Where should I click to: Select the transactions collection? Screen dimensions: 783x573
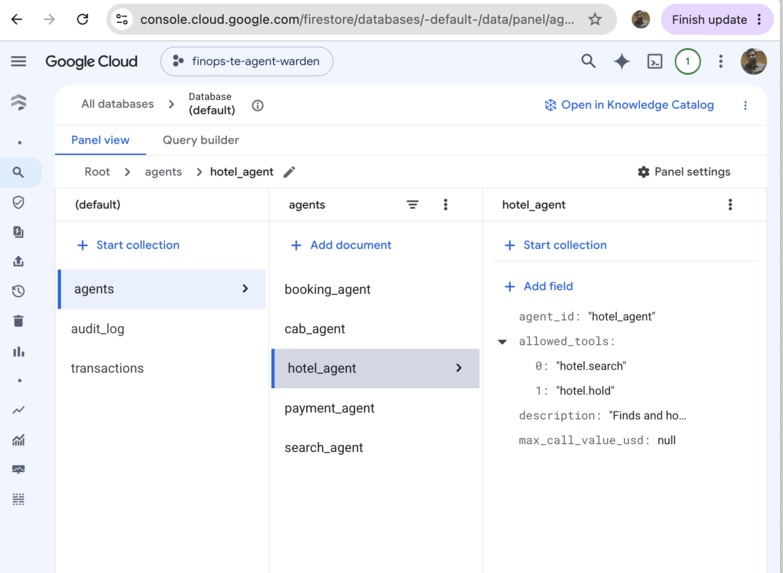tap(107, 369)
